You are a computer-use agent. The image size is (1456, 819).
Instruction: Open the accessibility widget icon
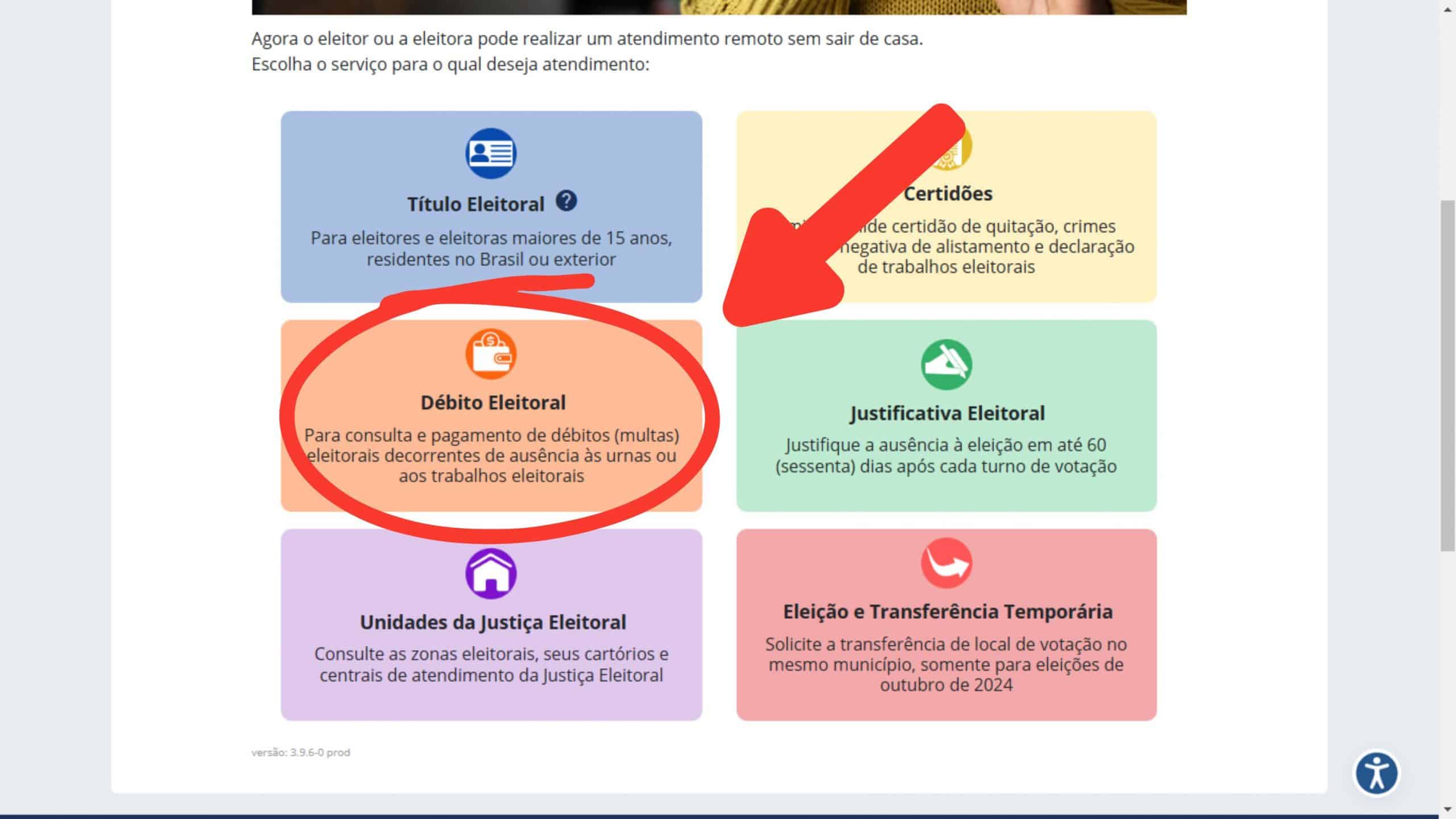pyautogui.click(x=1376, y=773)
